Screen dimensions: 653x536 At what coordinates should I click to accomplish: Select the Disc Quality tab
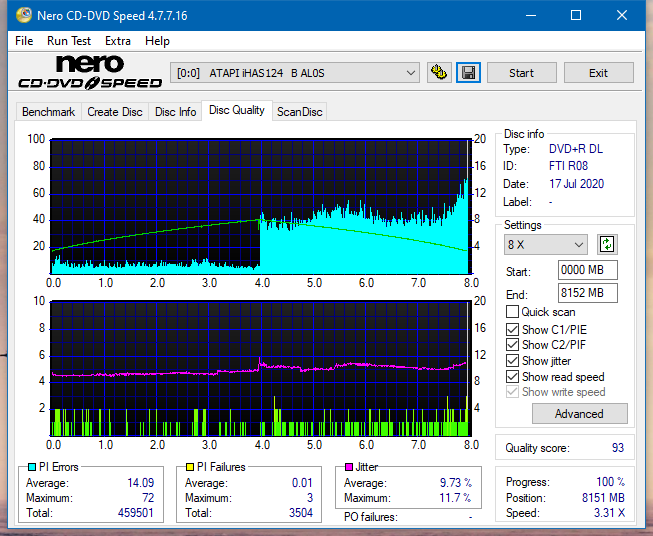point(237,110)
